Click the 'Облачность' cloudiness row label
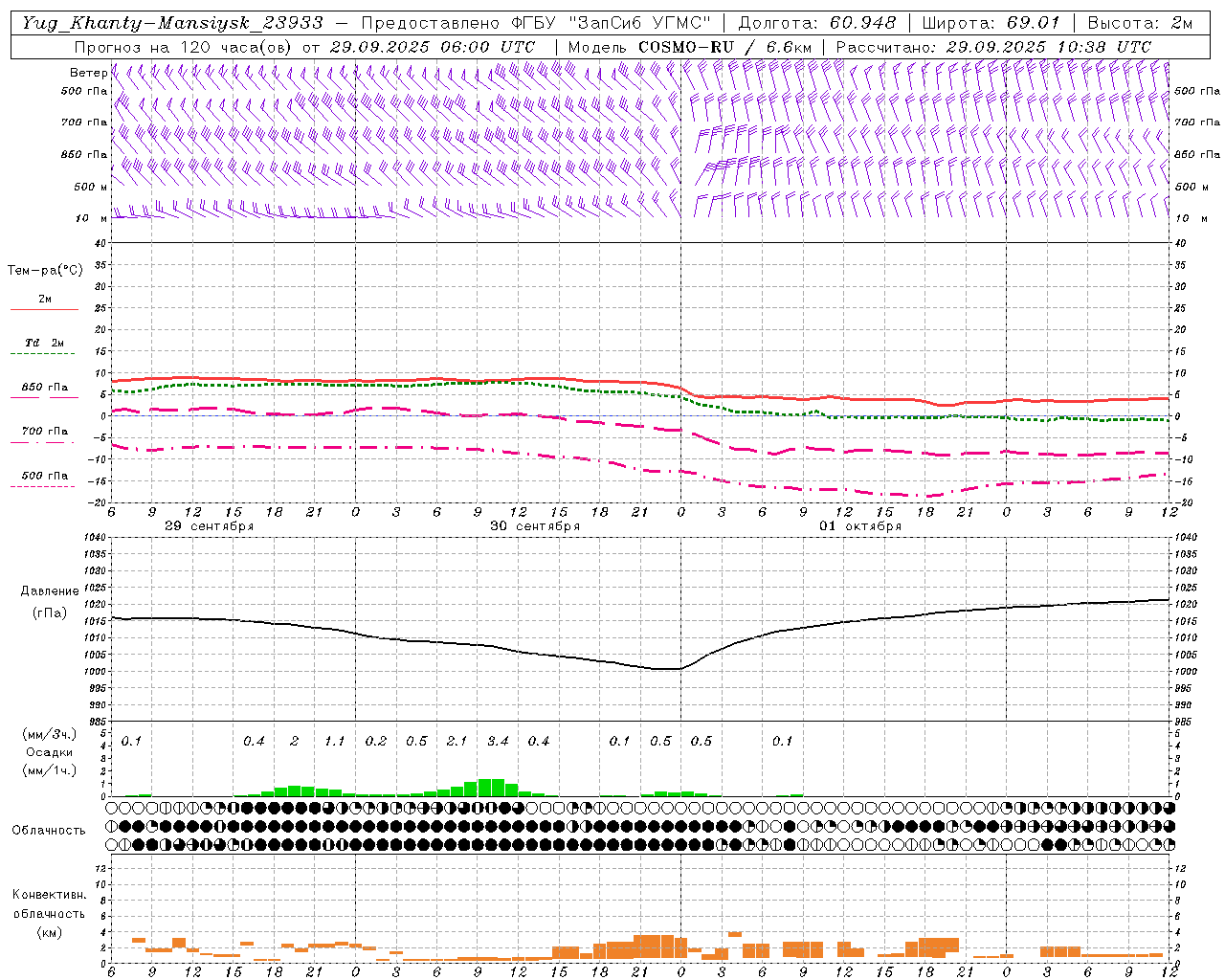This screenshot has width=1225, height=980. [49, 831]
